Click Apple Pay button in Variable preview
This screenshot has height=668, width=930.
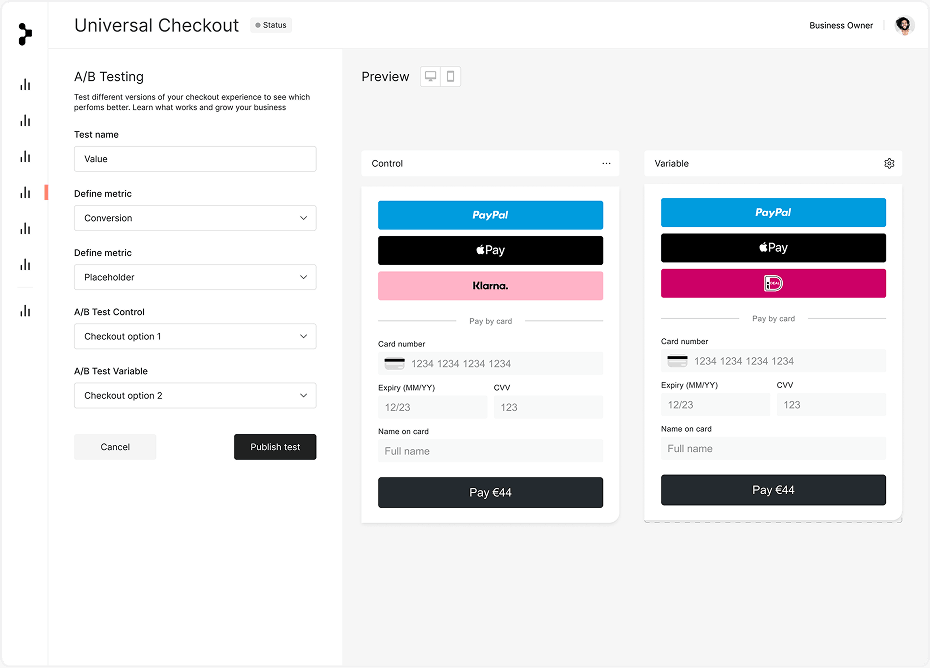point(773,248)
